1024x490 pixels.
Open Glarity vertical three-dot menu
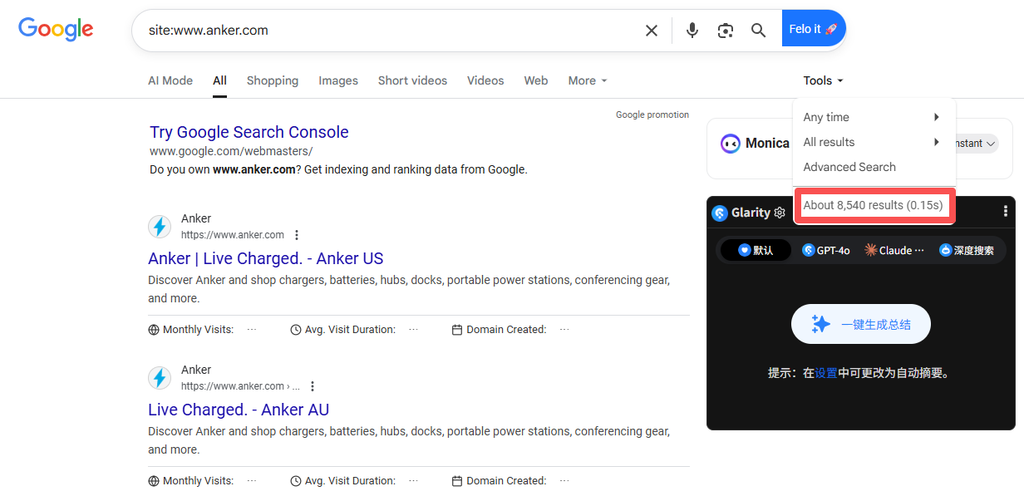(1005, 211)
